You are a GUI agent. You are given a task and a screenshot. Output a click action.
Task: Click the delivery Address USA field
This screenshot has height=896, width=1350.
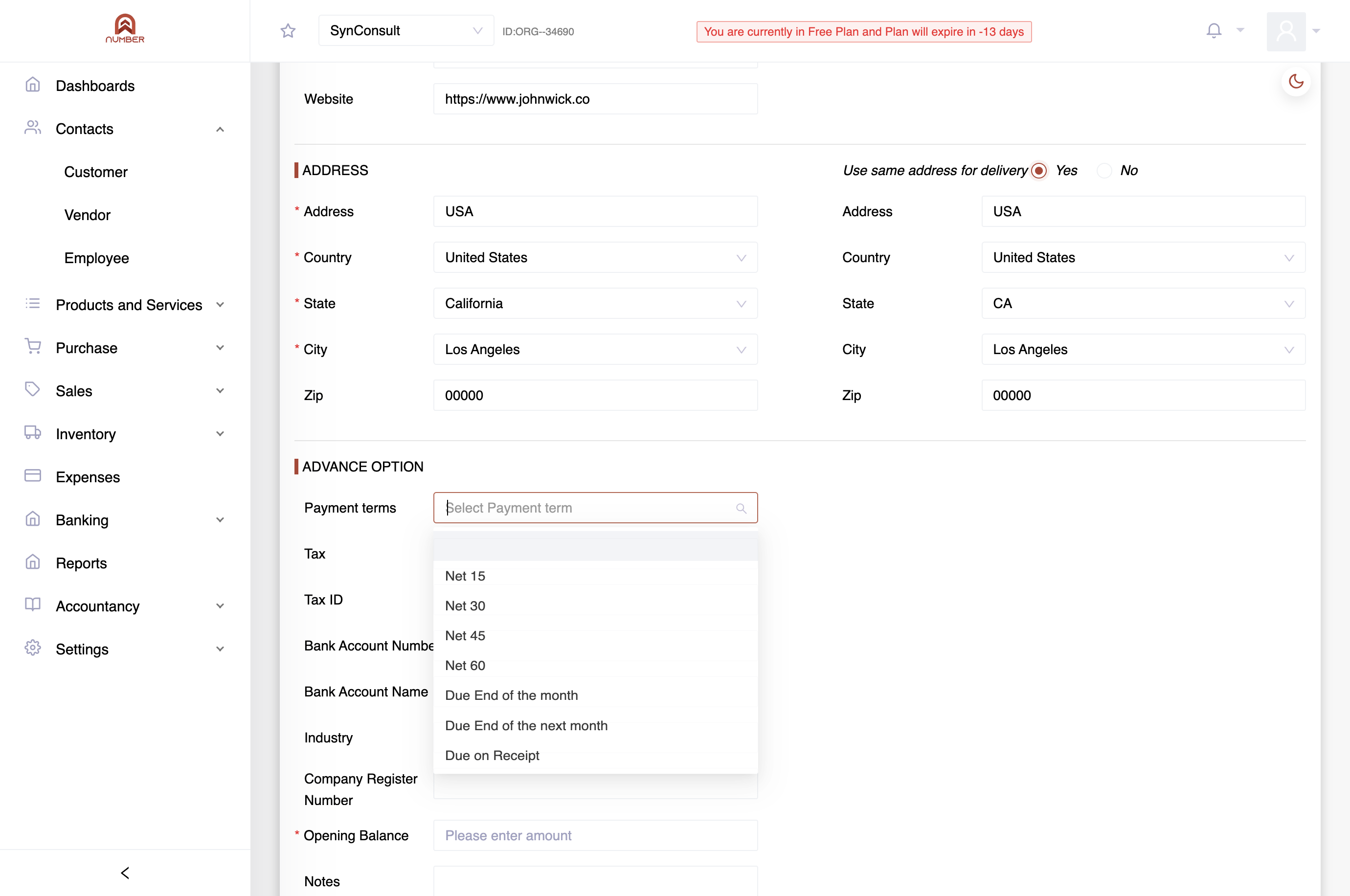coord(1143,211)
